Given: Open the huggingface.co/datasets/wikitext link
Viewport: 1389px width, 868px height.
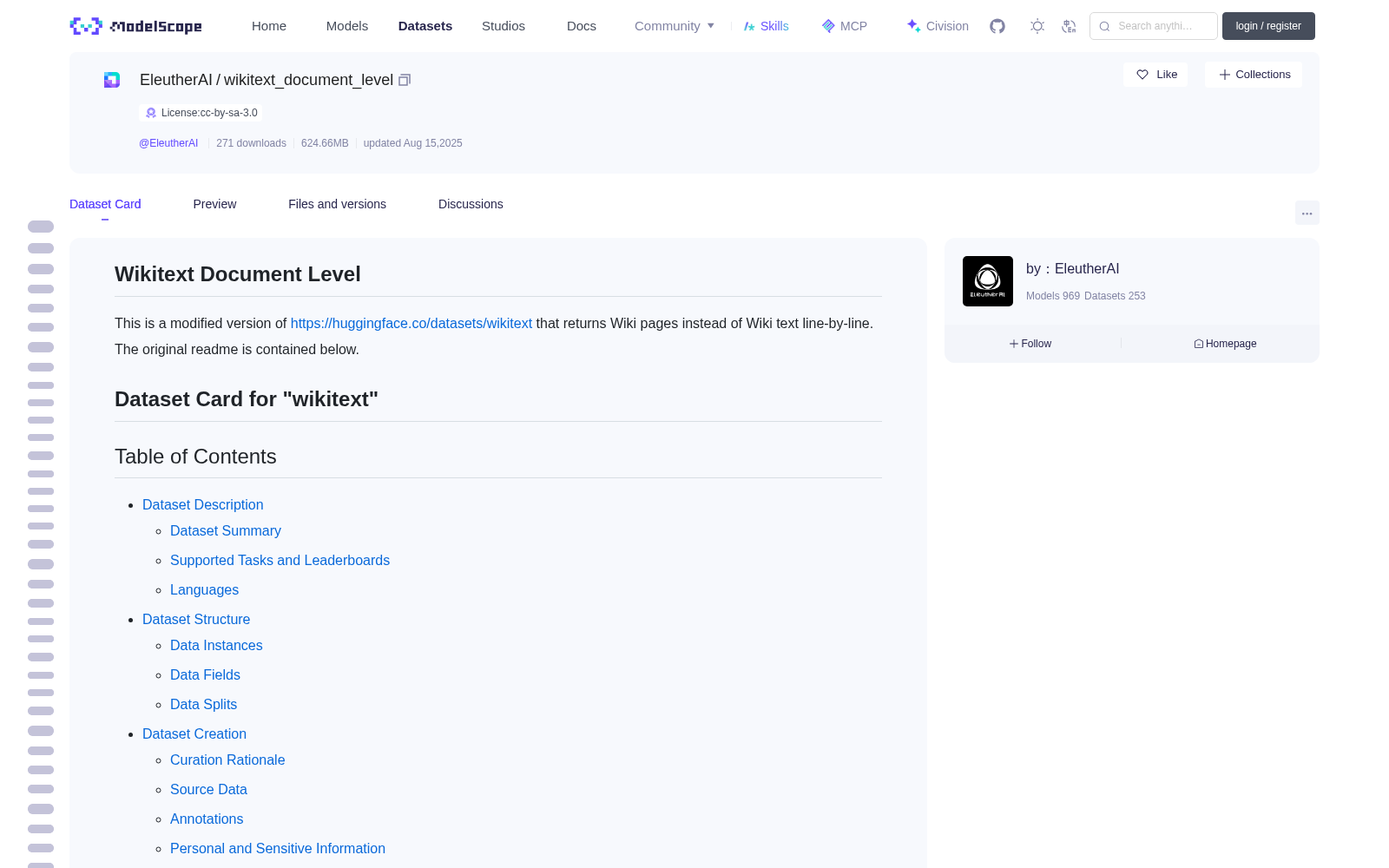Looking at the screenshot, I should [x=411, y=323].
